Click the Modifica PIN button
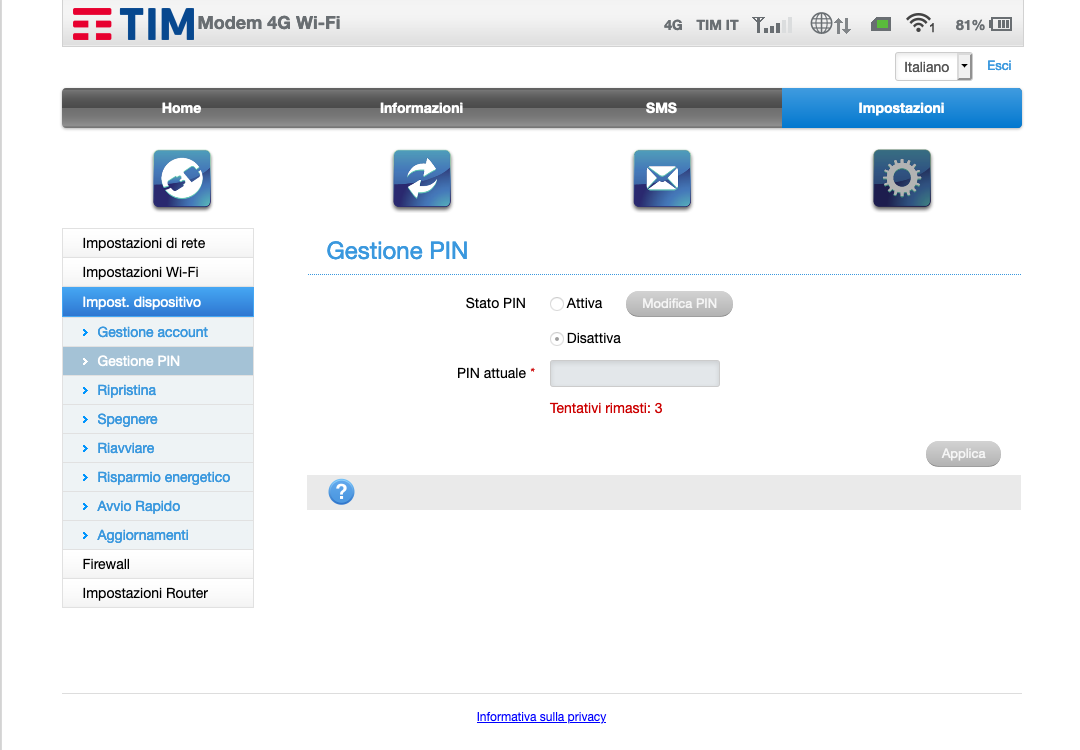This screenshot has height=750, width=1080. click(679, 304)
